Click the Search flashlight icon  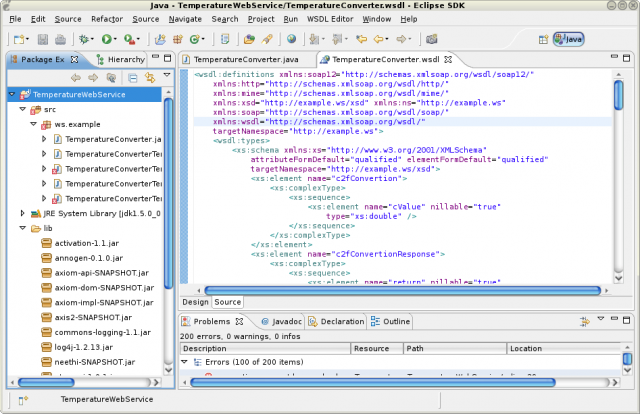[267, 39]
